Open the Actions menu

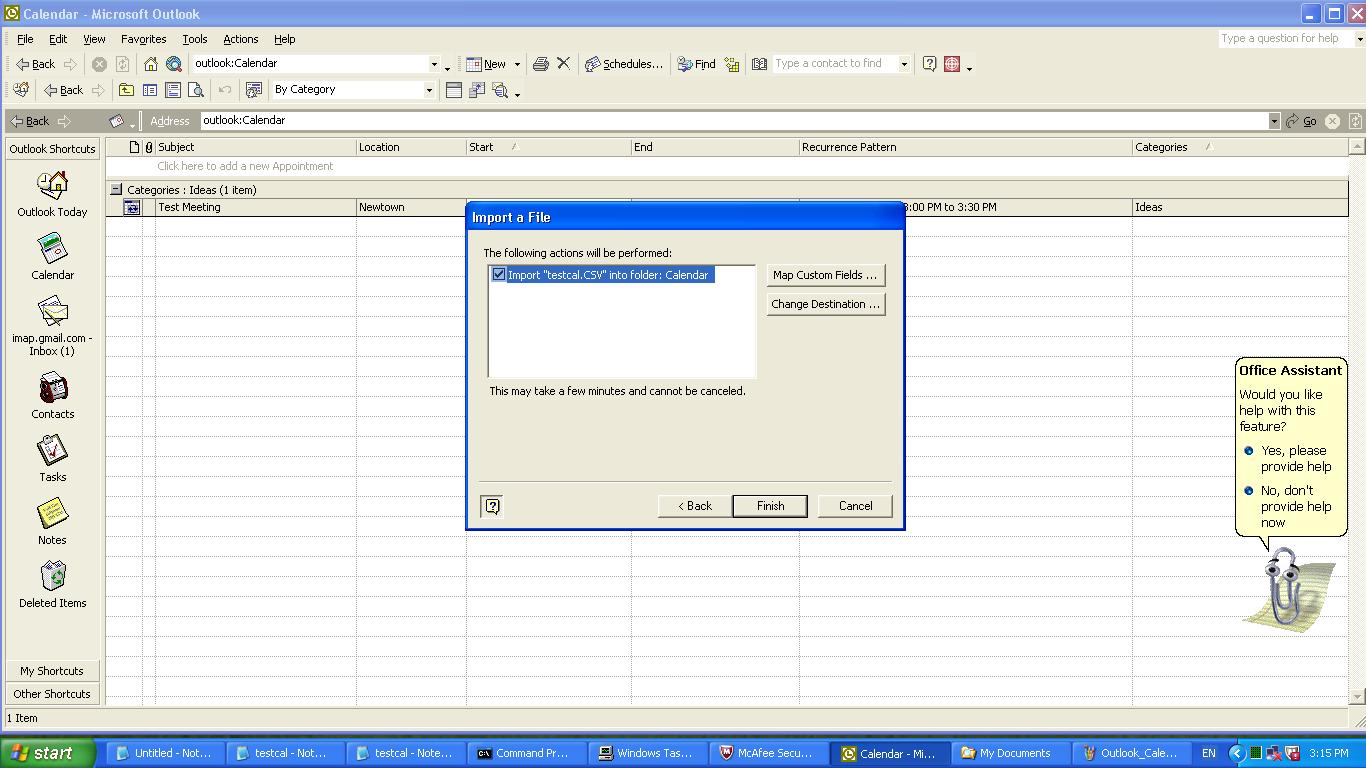tap(240, 39)
